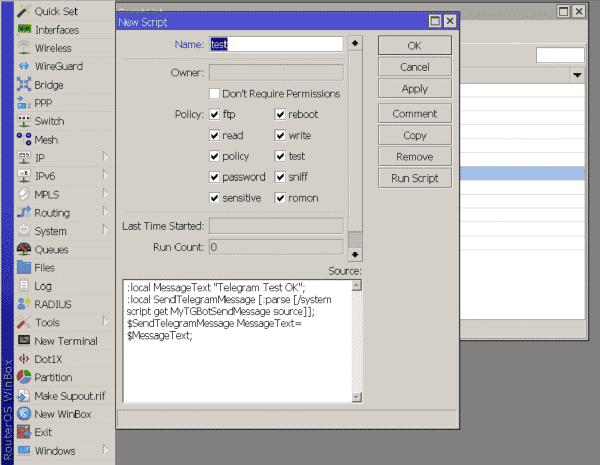Click the IPv6 menu icon
Screen dimensions: 600x465
24,176
